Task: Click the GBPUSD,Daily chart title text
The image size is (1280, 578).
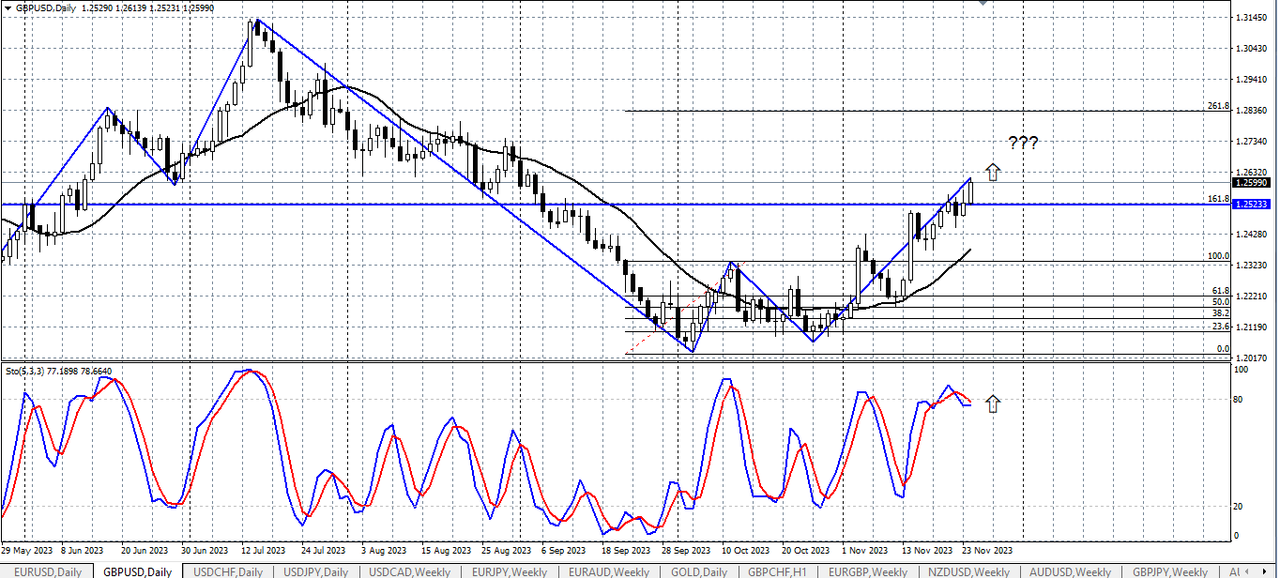Action: pyautogui.click(x=44, y=8)
